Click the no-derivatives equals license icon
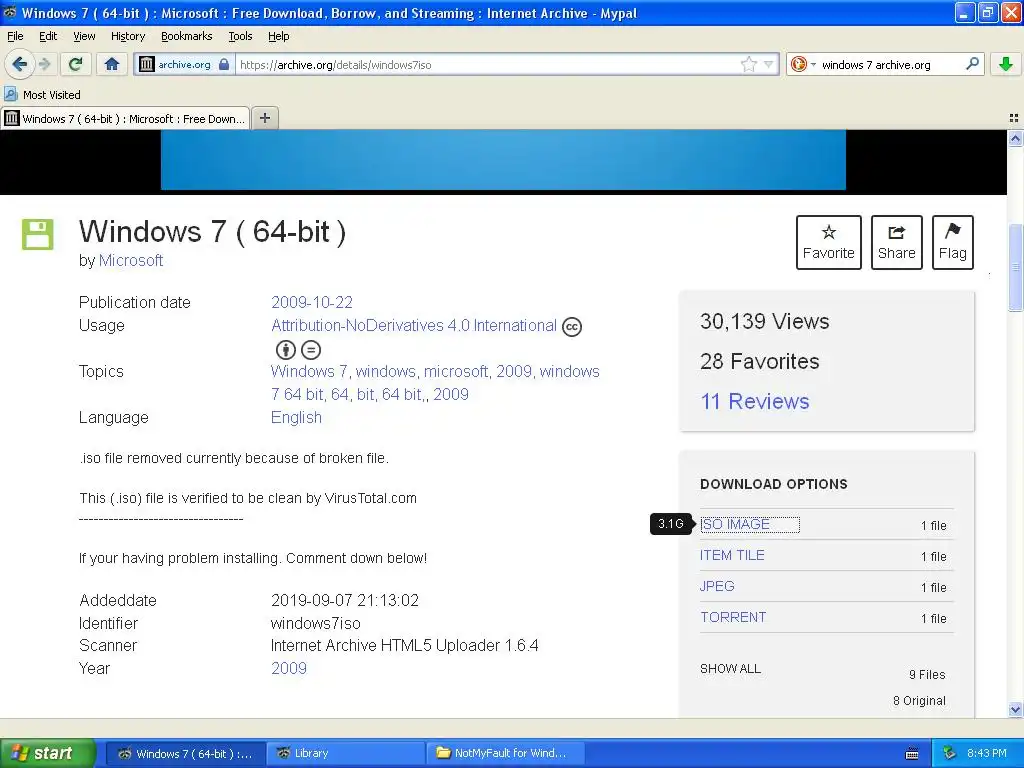This screenshot has height=768, width=1024. pyautogui.click(x=311, y=350)
